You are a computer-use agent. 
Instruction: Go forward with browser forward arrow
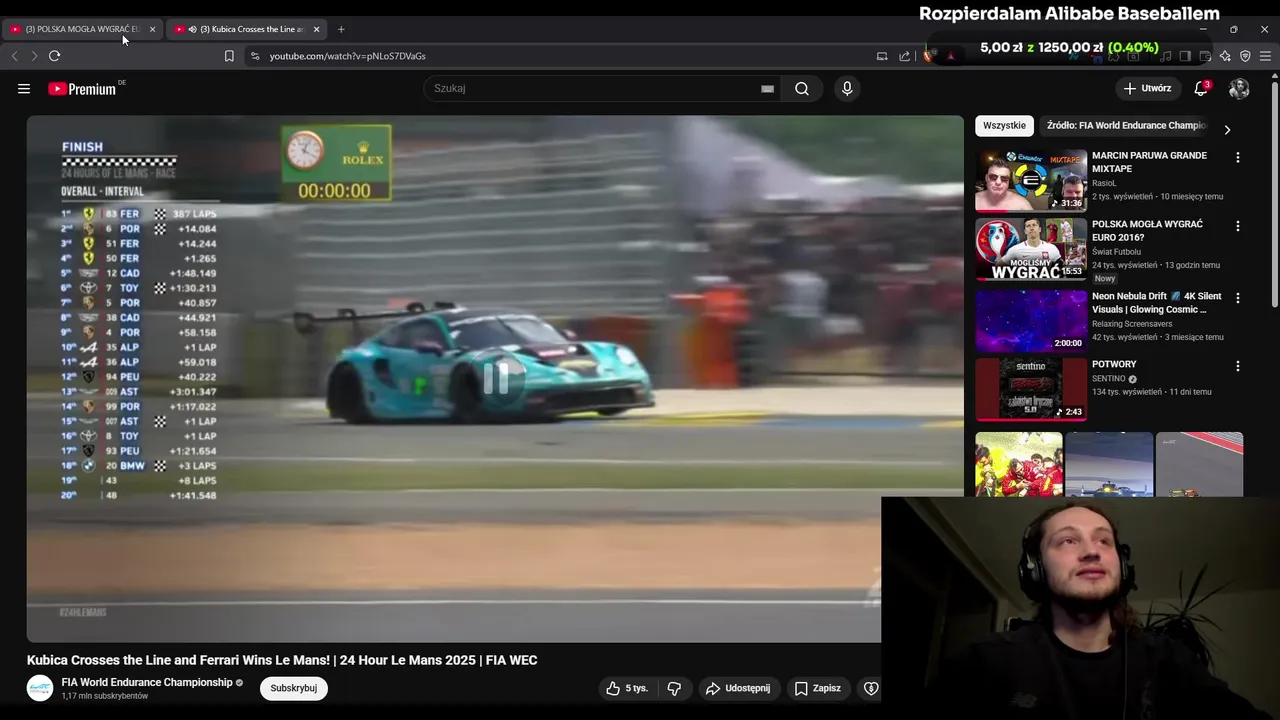[x=33, y=56]
